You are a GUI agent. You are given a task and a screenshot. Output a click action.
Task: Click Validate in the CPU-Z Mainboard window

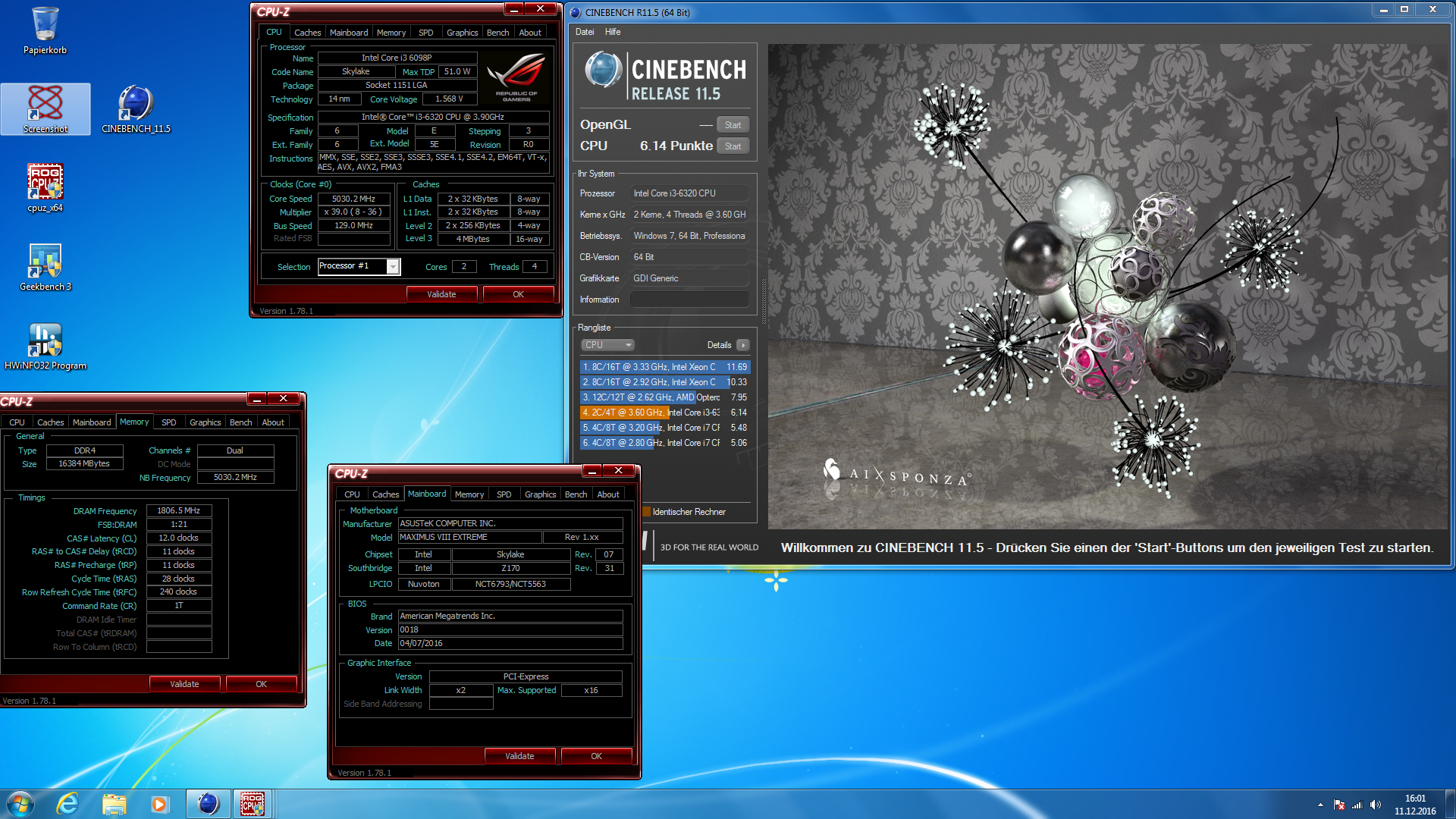point(519,756)
